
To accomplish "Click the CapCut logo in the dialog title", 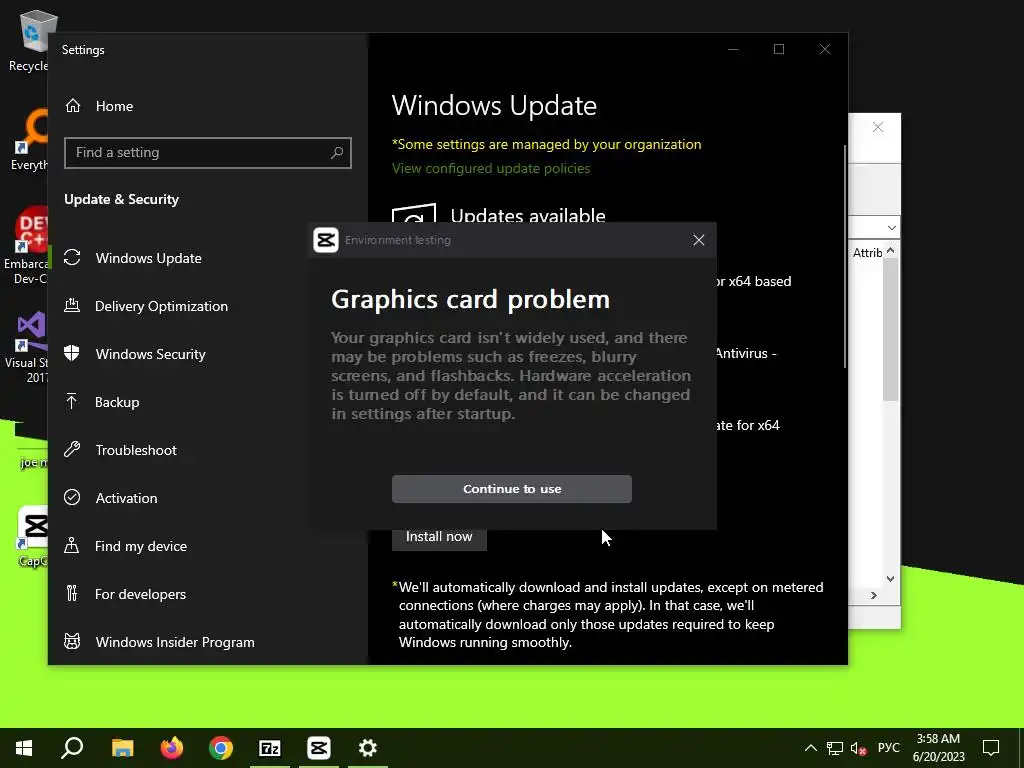I will coord(325,240).
